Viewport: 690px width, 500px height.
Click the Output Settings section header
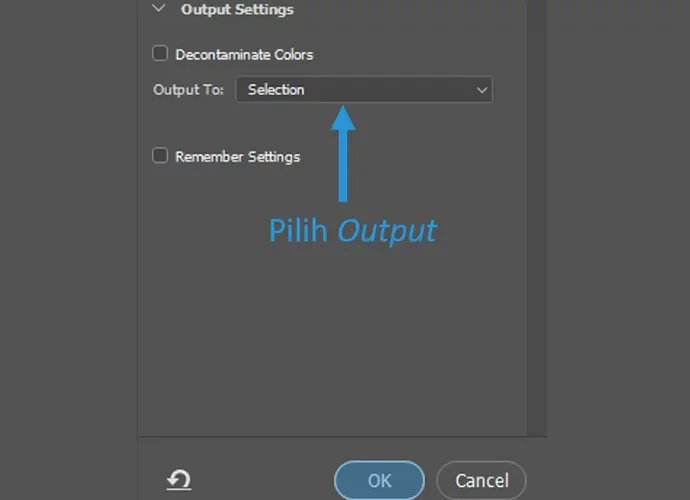(x=237, y=9)
